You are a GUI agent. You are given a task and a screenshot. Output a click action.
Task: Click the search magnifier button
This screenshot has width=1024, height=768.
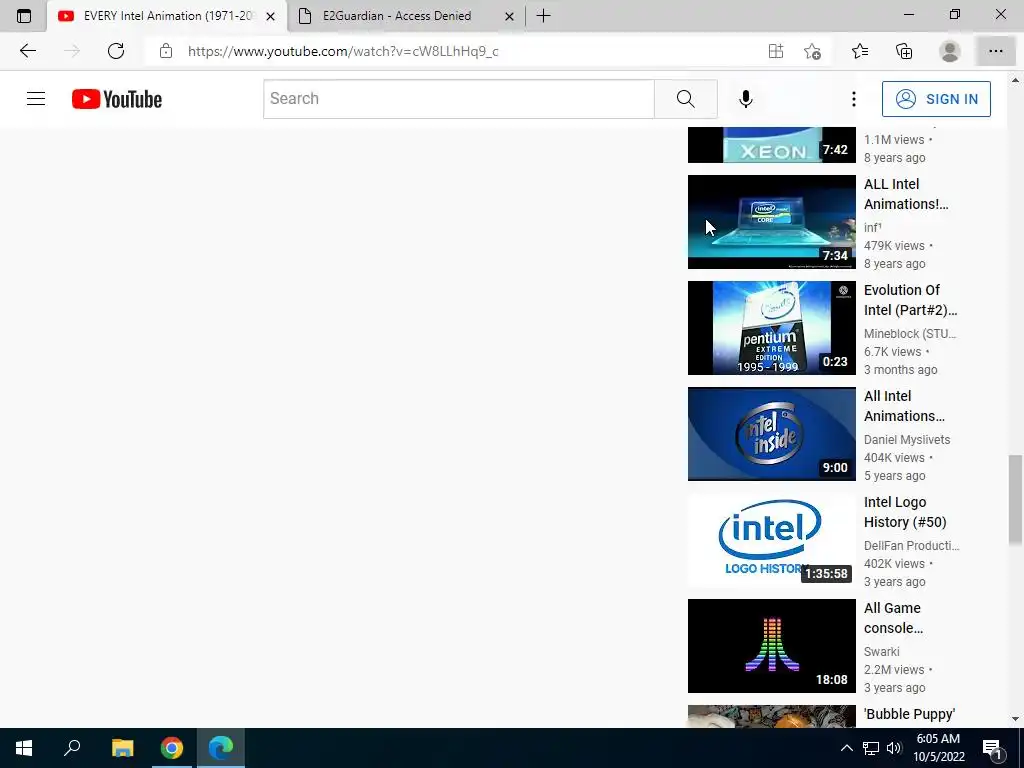click(686, 99)
